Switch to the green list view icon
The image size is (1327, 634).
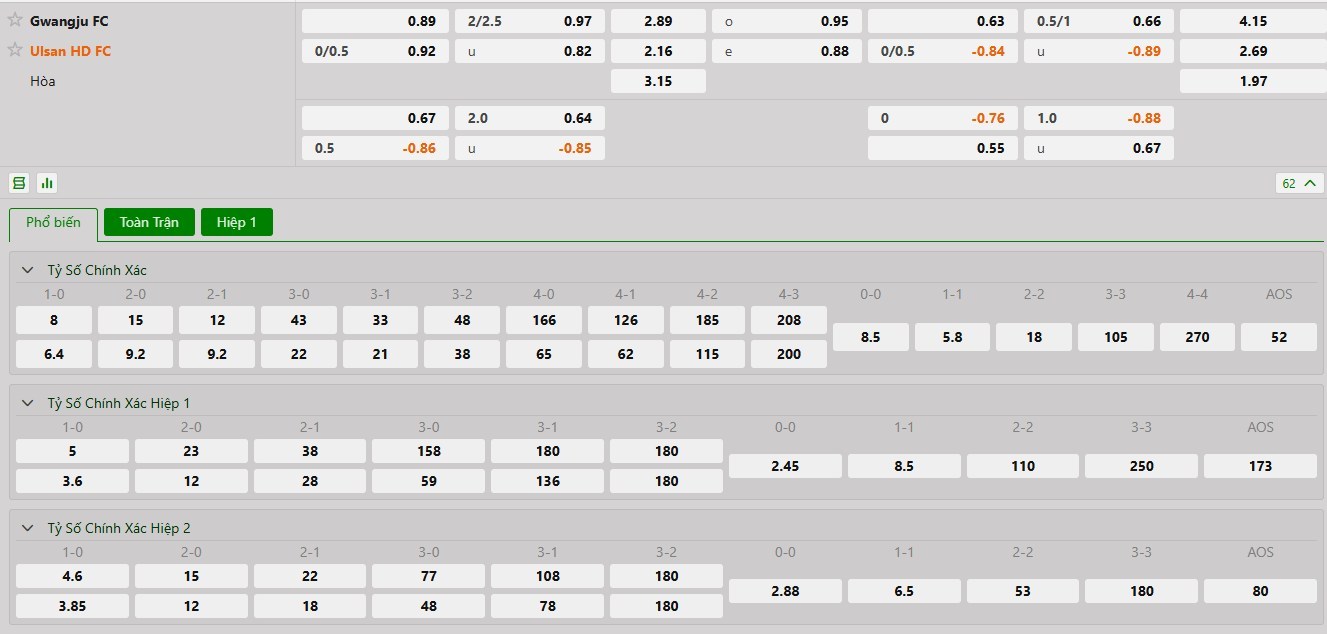coord(18,183)
